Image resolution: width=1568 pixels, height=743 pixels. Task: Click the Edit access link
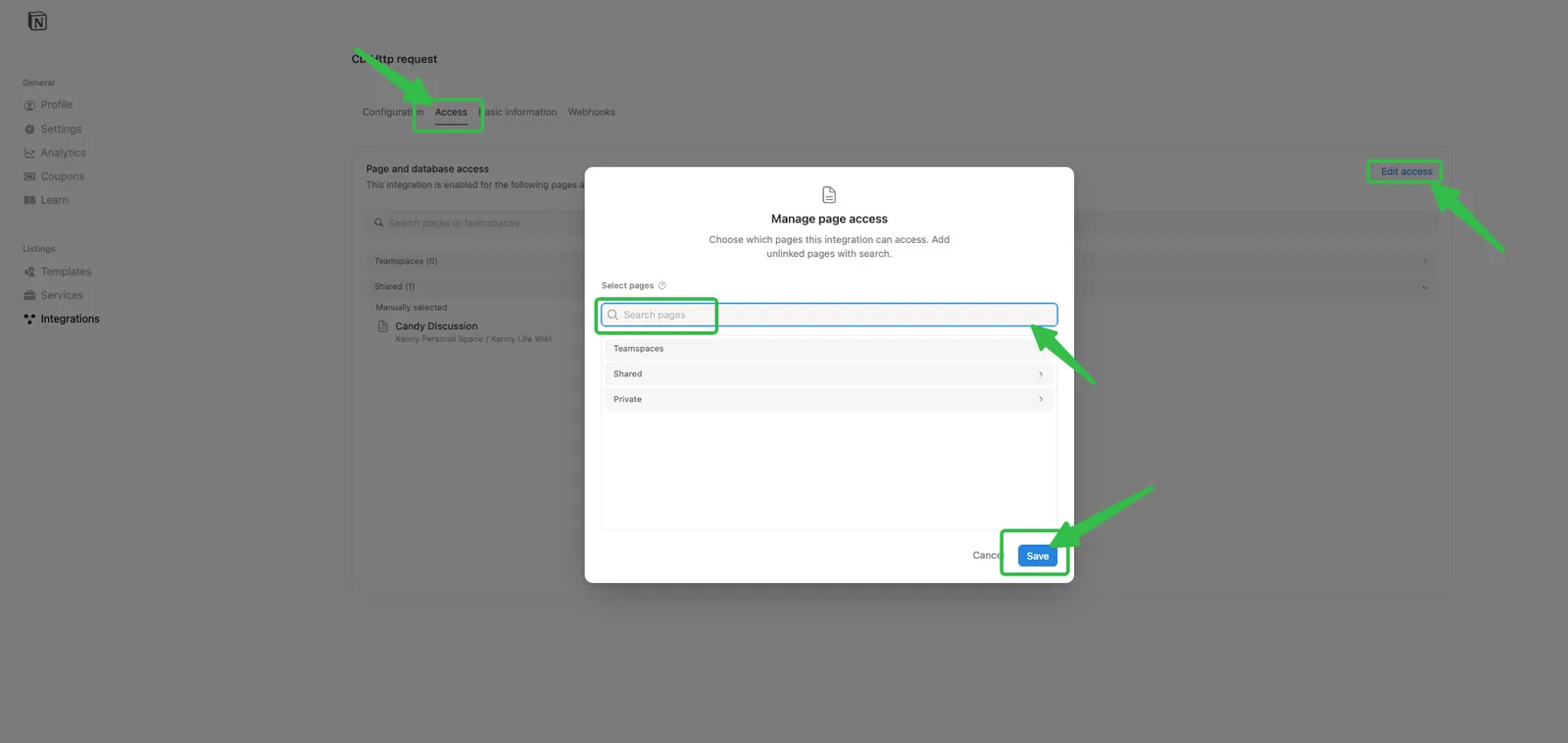pyautogui.click(x=1405, y=172)
